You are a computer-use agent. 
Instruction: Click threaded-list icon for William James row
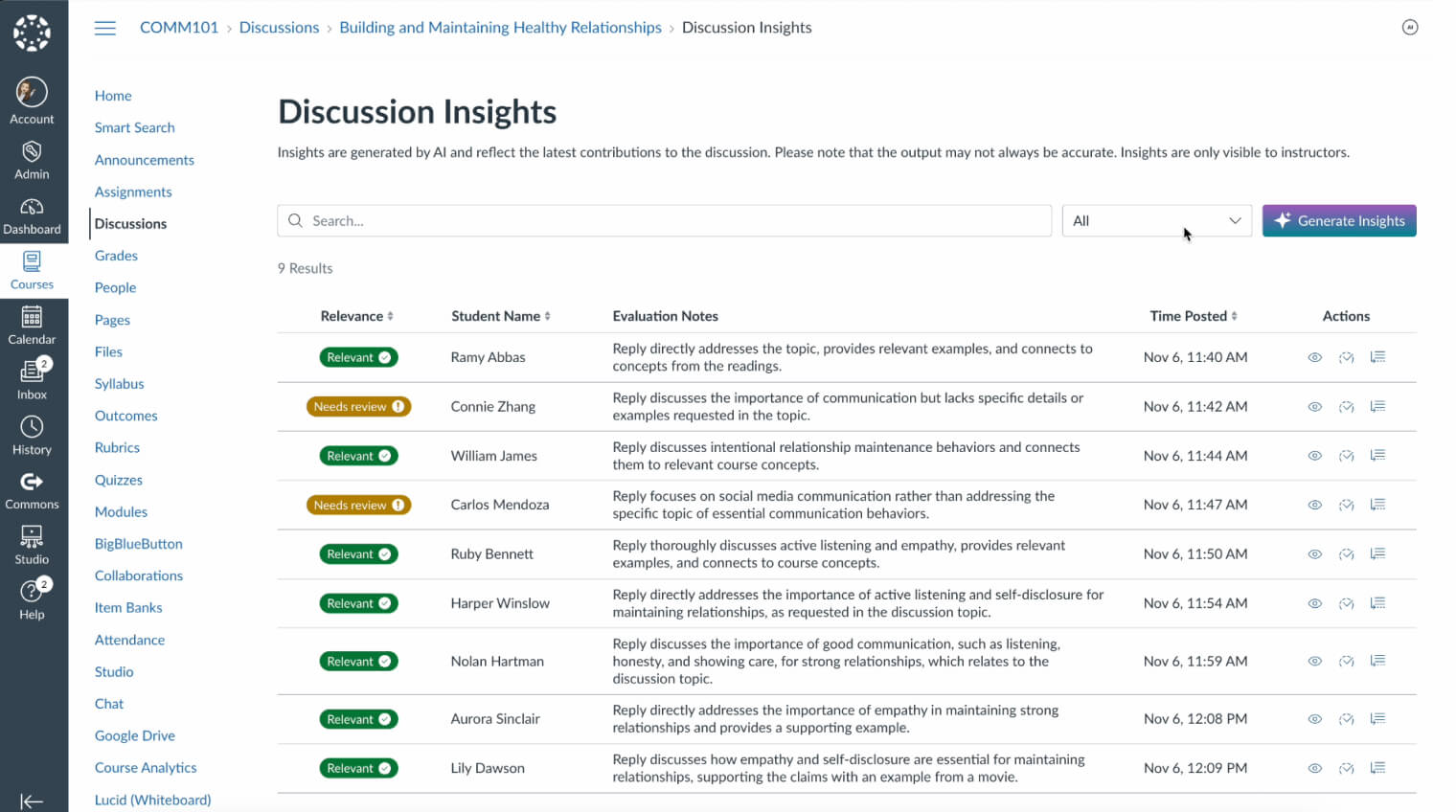click(x=1377, y=456)
